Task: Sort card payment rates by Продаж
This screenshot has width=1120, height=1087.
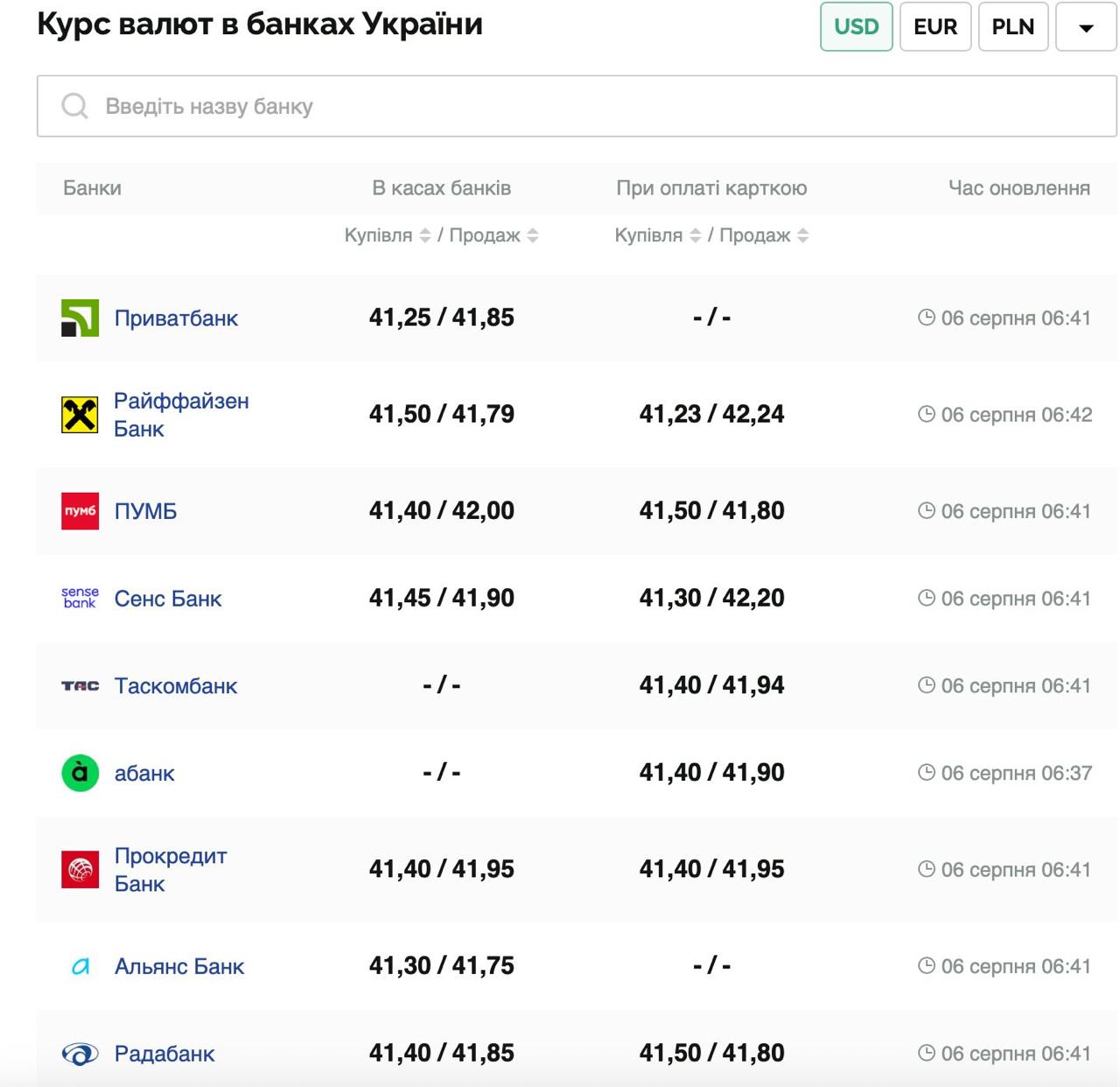Action: click(803, 235)
